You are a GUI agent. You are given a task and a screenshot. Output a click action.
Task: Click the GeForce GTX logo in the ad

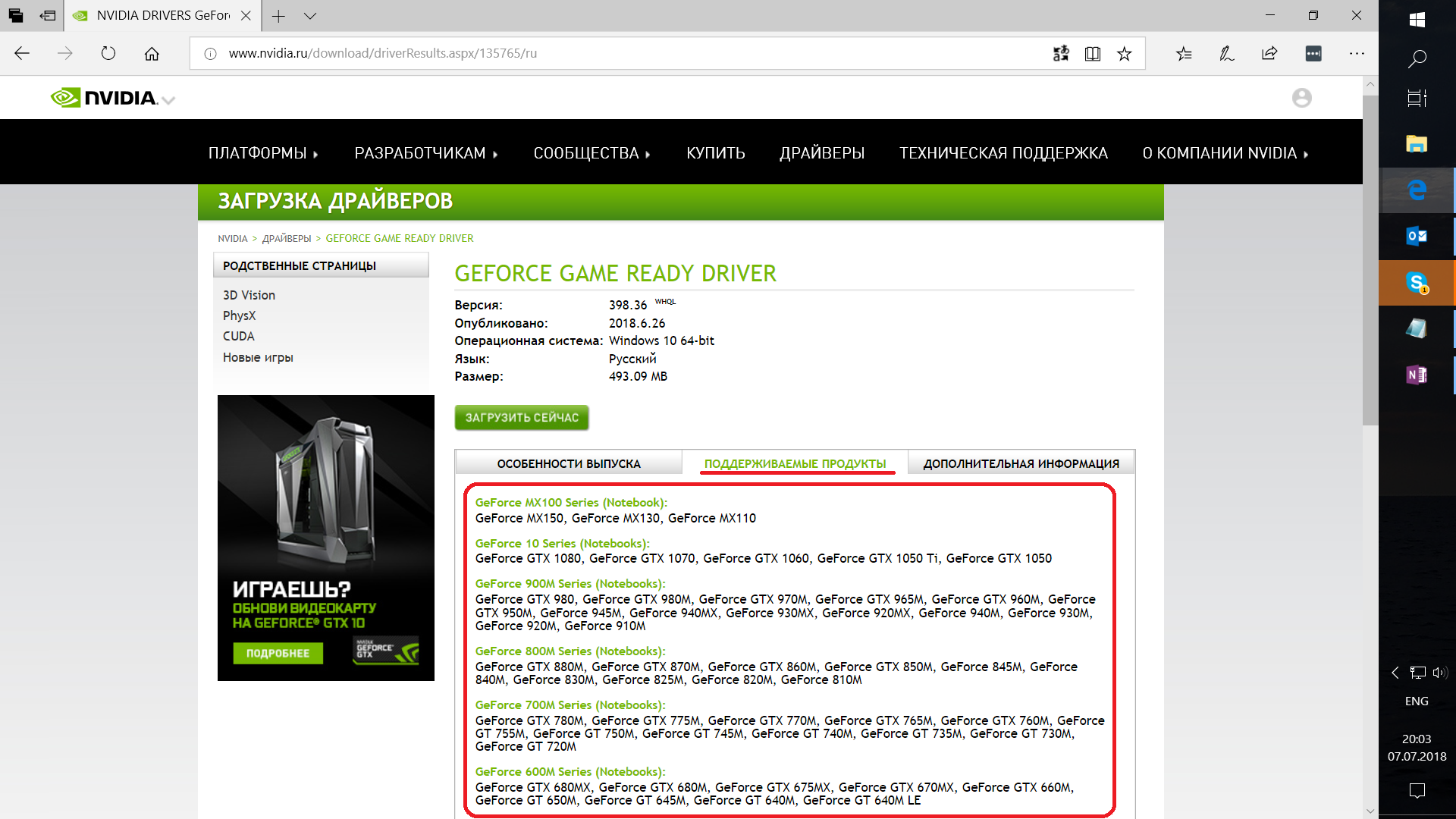[387, 651]
